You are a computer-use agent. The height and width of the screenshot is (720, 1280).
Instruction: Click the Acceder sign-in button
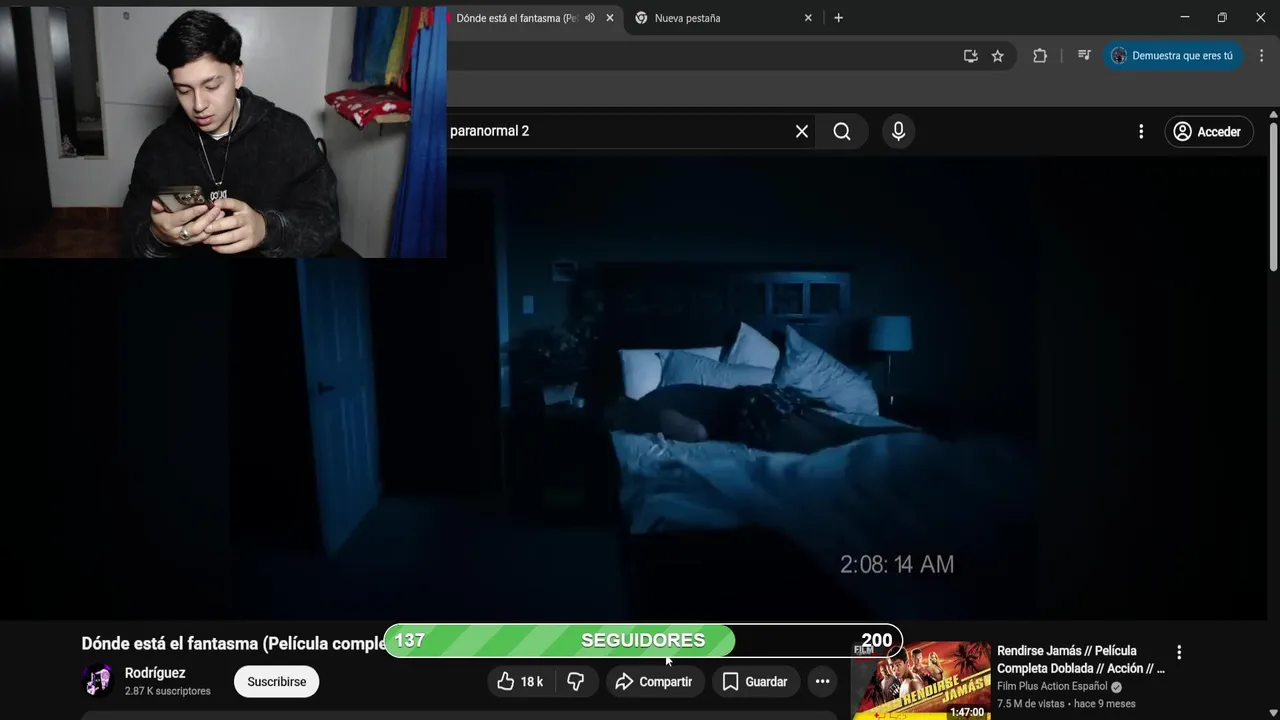click(1208, 131)
